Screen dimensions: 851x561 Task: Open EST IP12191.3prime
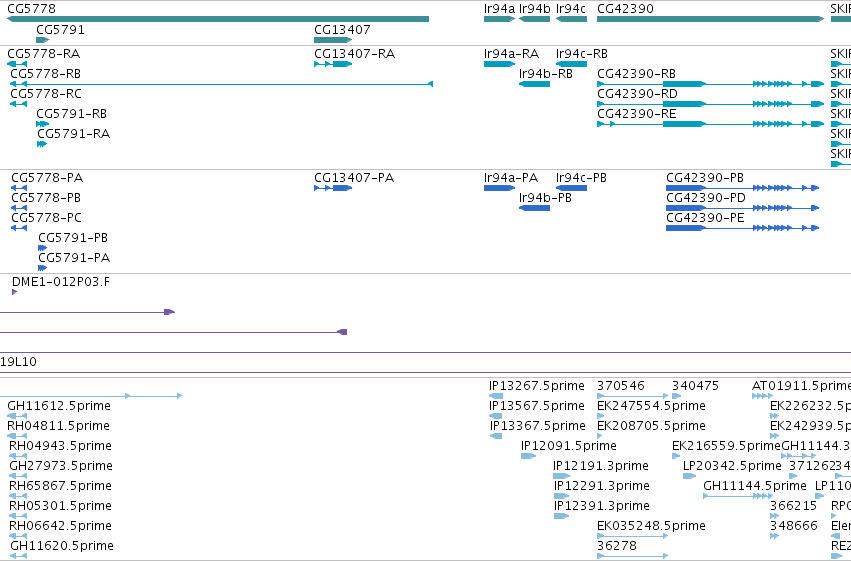coord(601,466)
